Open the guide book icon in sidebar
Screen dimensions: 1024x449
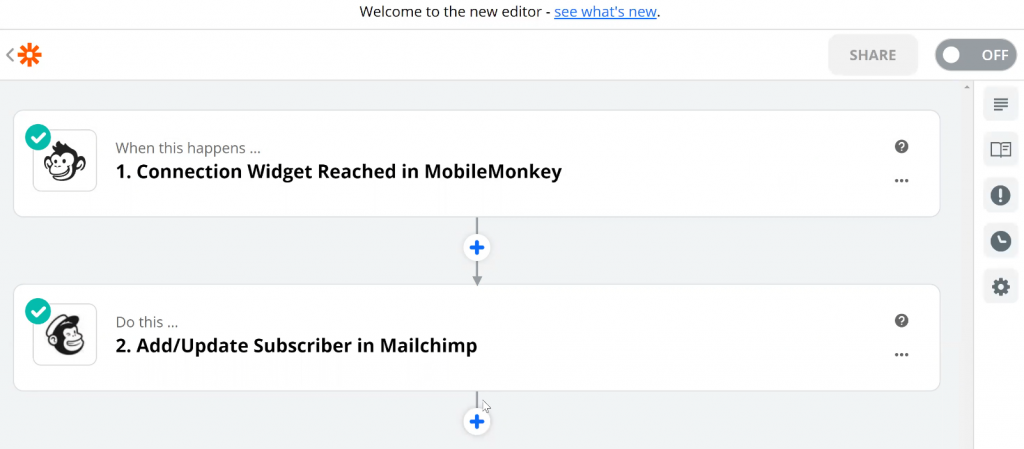pos(1000,149)
